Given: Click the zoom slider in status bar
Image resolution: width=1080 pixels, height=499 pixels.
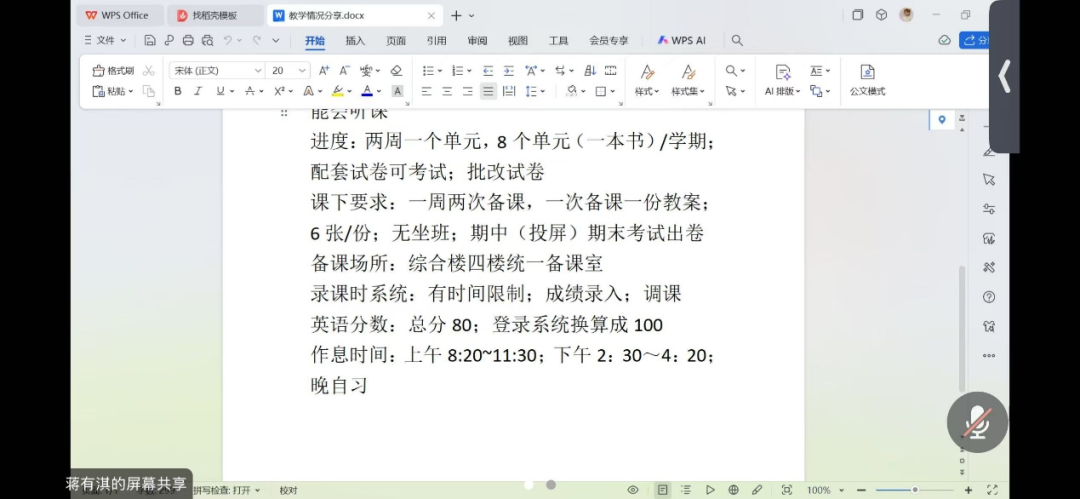Looking at the screenshot, I should (x=914, y=490).
